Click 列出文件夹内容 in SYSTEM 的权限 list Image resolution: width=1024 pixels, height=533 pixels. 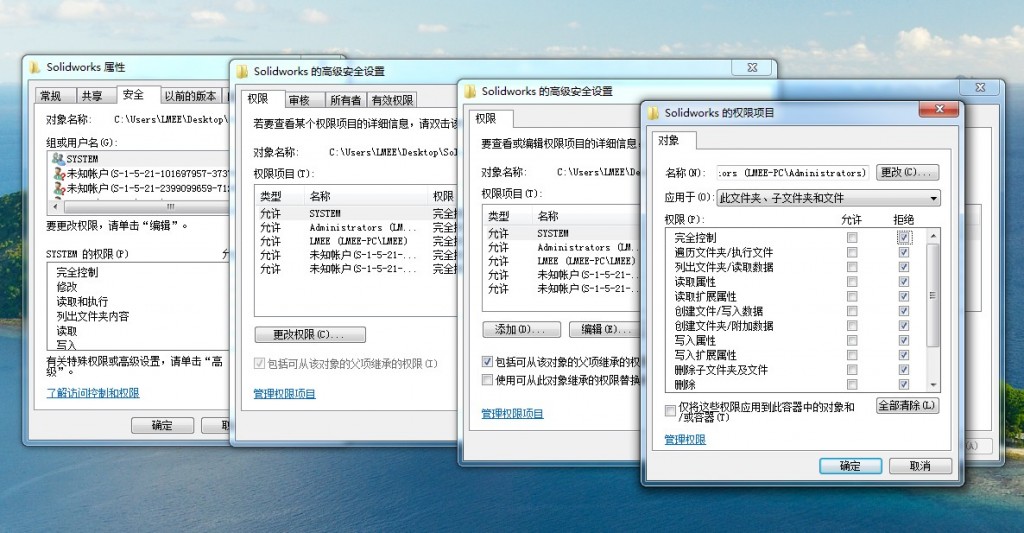(x=93, y=316)
